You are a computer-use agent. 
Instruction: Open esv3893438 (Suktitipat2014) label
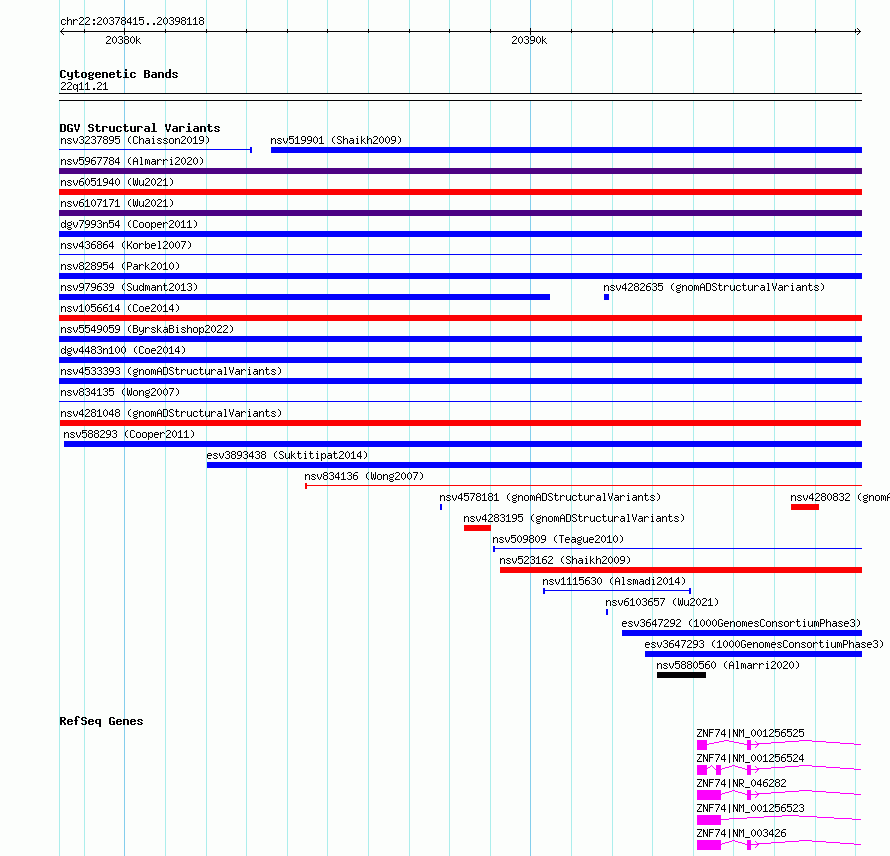[x=287, y=455]
